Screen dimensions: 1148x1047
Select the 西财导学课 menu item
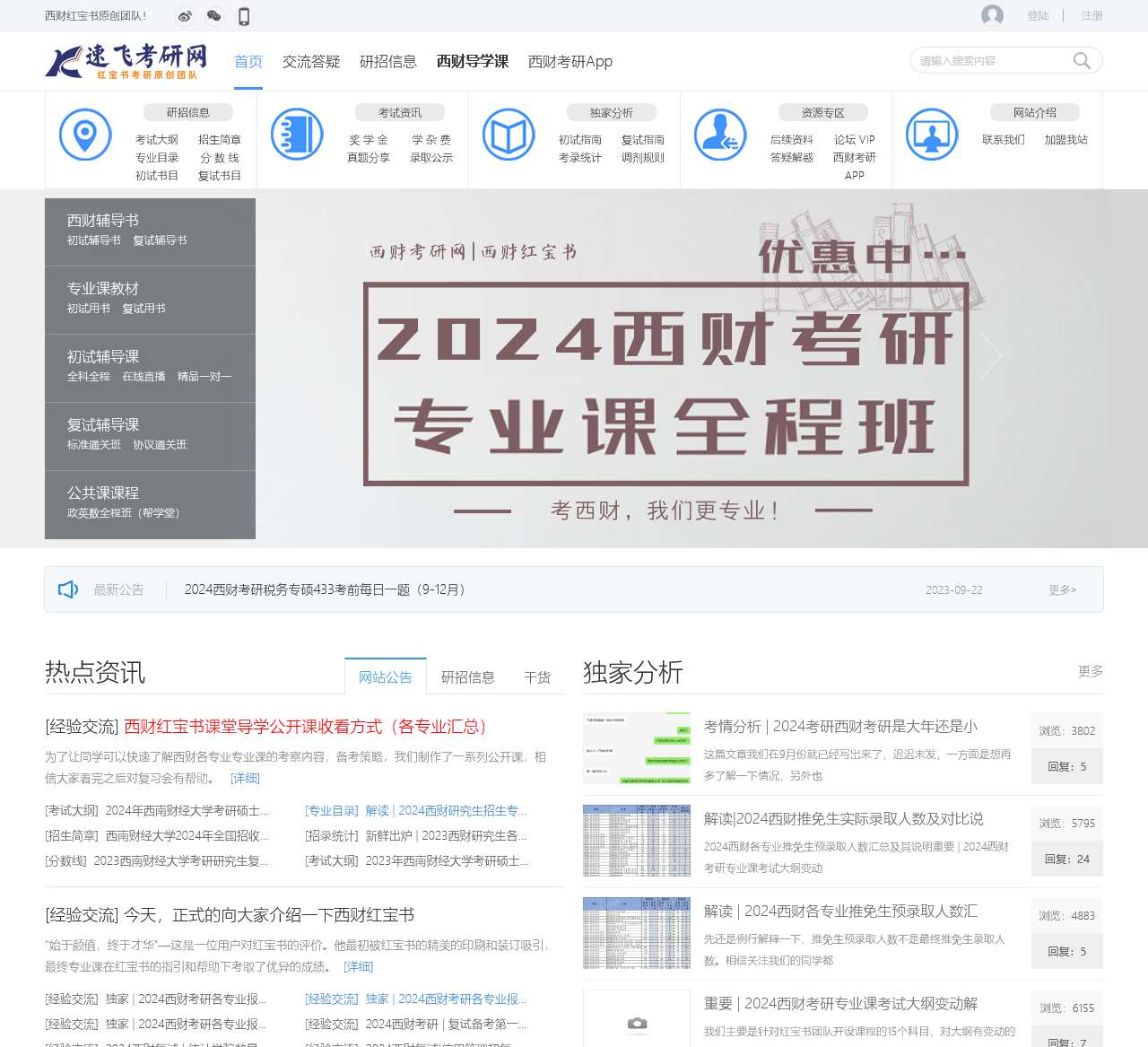tap(471, 61)
